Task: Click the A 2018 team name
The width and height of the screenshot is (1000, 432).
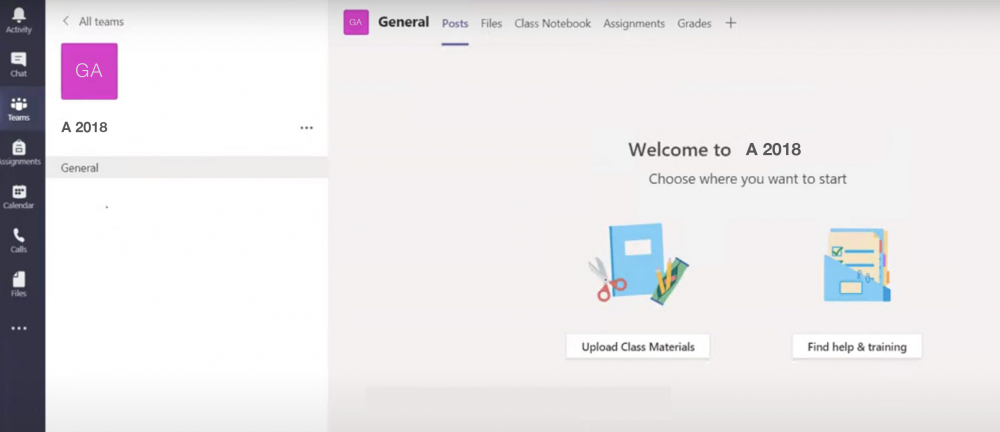Action: [x=84, y=127]
